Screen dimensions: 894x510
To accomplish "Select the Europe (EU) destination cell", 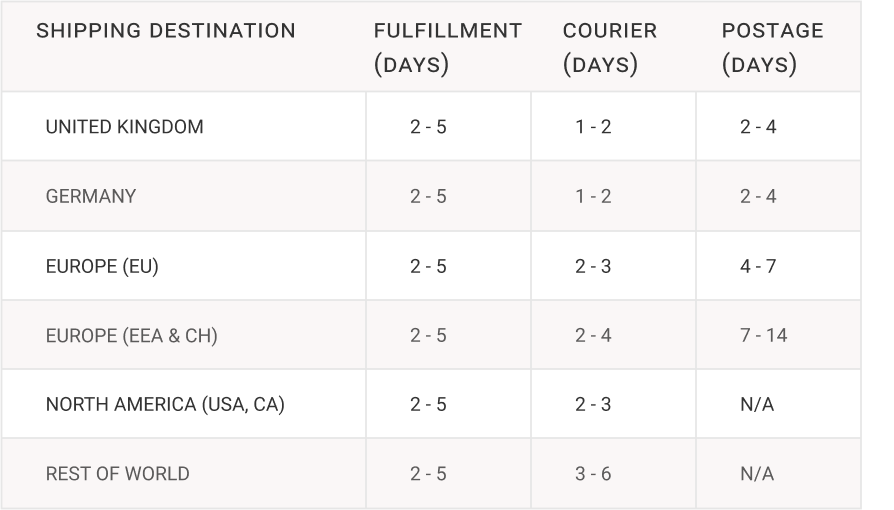I will 102,266.
